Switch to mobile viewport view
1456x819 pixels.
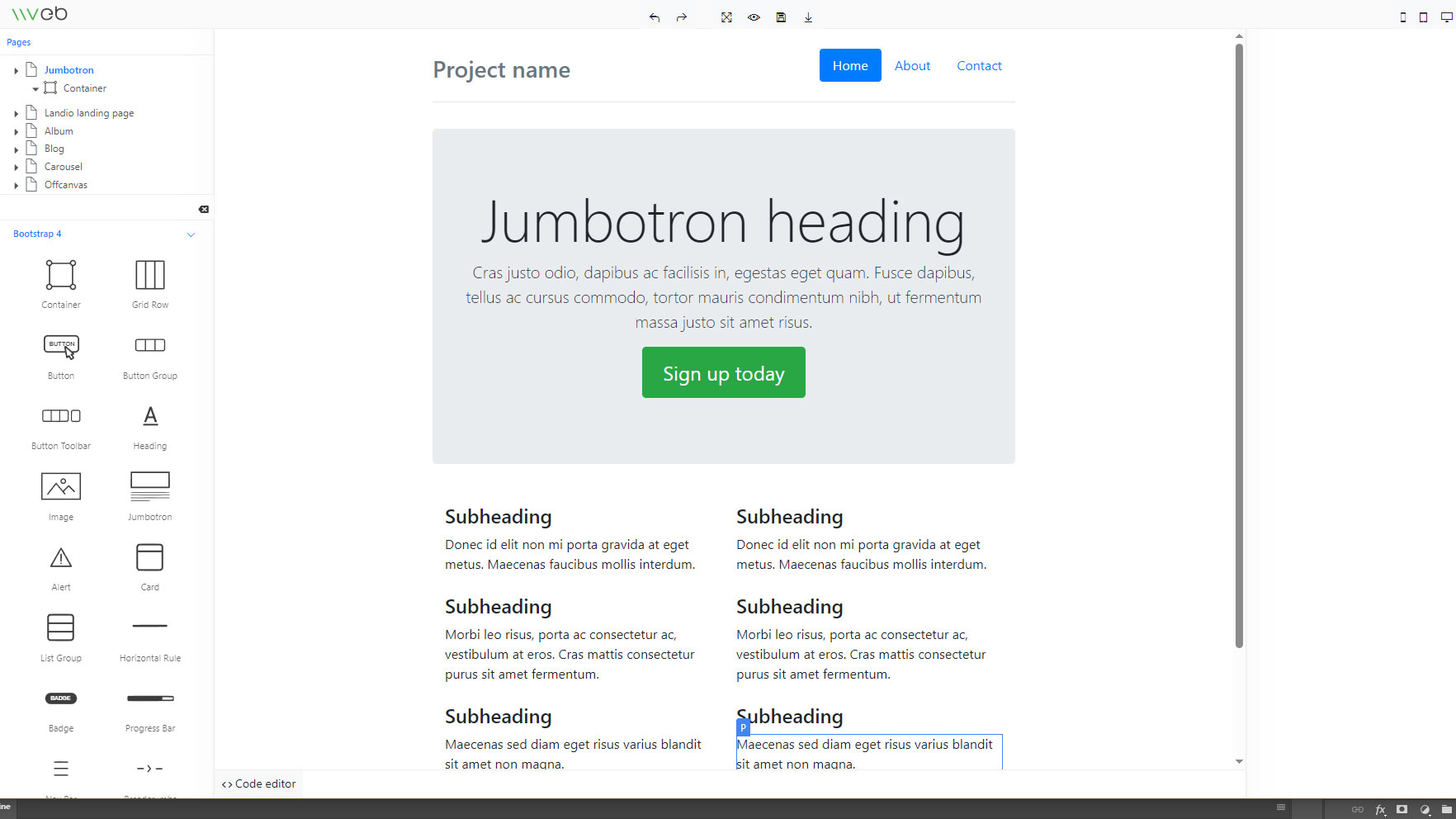(x=1403, y=17)
